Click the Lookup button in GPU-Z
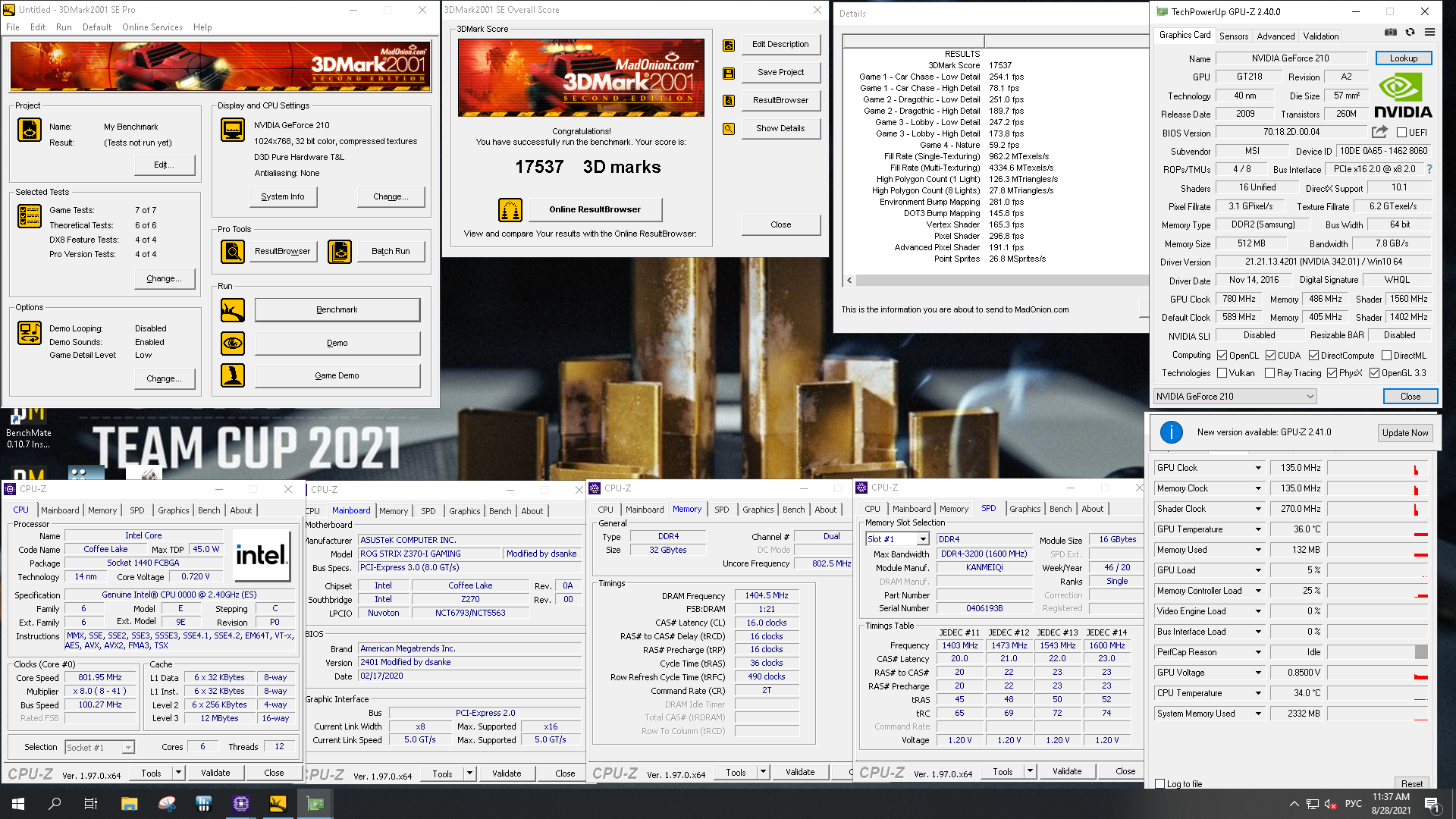This screenshot has width=1456, height=819. (1404, 58)
